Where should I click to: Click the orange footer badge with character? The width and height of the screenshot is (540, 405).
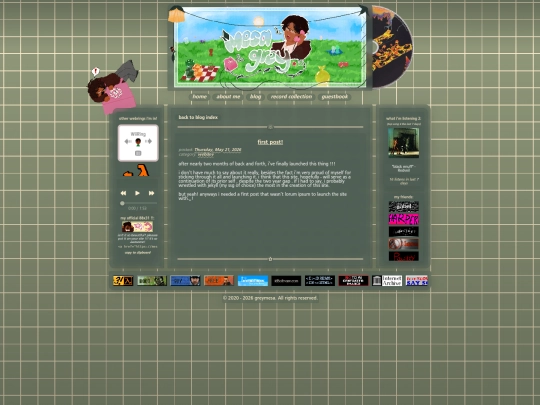(x=219, y=281)
